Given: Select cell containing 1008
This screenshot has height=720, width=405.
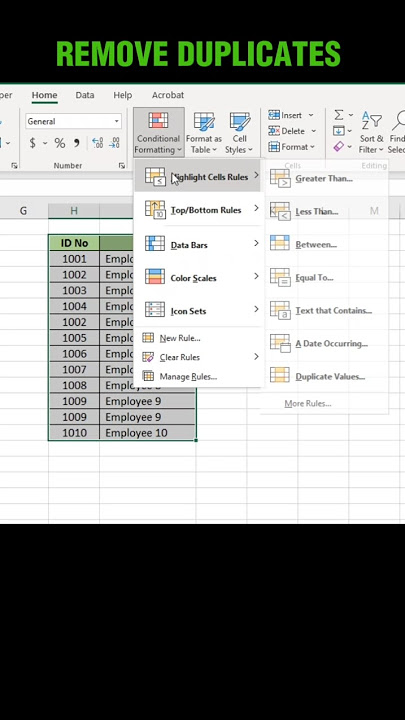Looking at the screenshot, I should tap(74, 385).
